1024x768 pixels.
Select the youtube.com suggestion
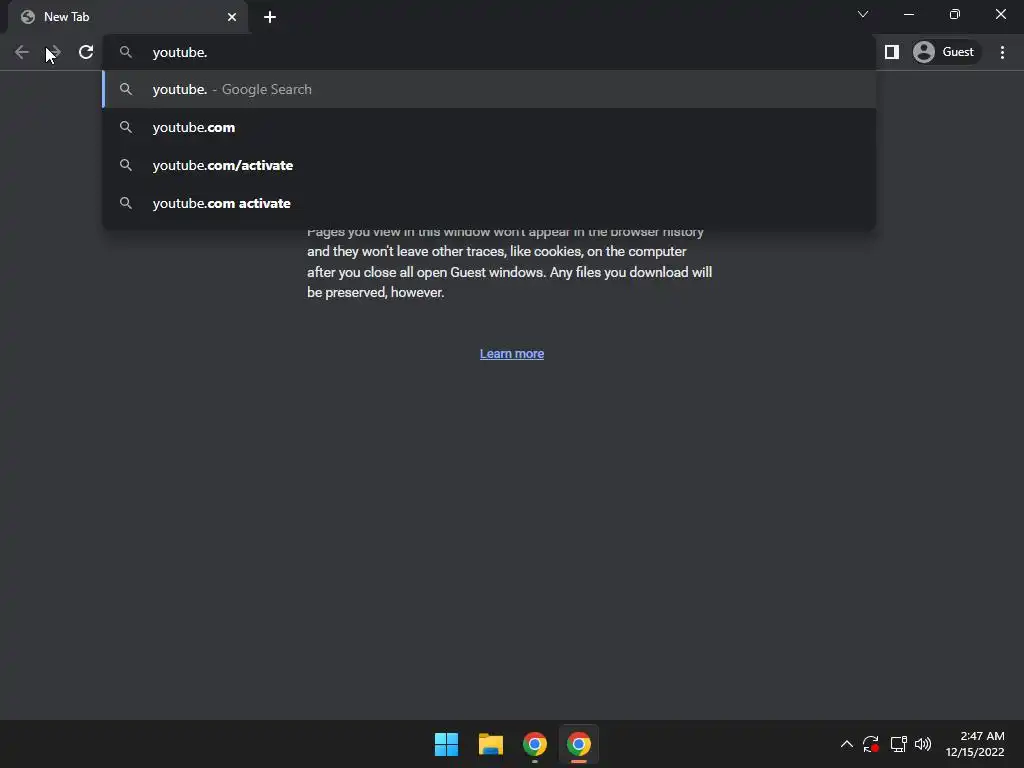pyautogui.click(x=488, y=127)
